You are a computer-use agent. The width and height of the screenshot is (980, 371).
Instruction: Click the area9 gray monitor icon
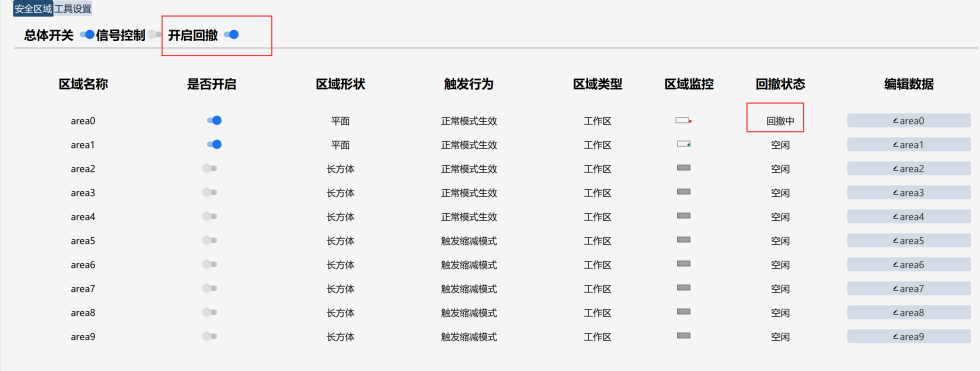click(684, 336)
